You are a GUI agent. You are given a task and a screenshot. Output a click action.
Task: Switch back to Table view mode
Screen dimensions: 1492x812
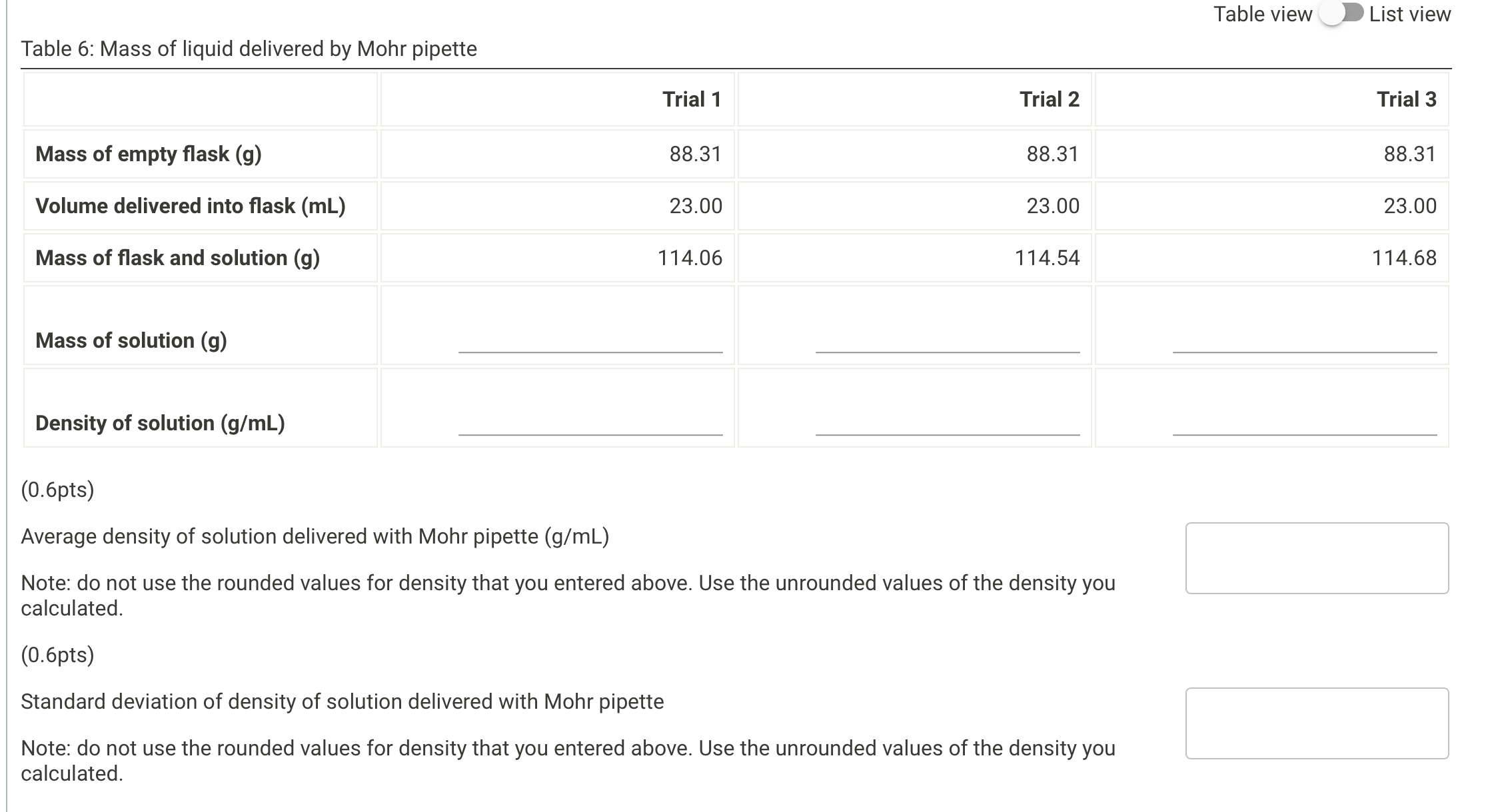point(1340,13)
